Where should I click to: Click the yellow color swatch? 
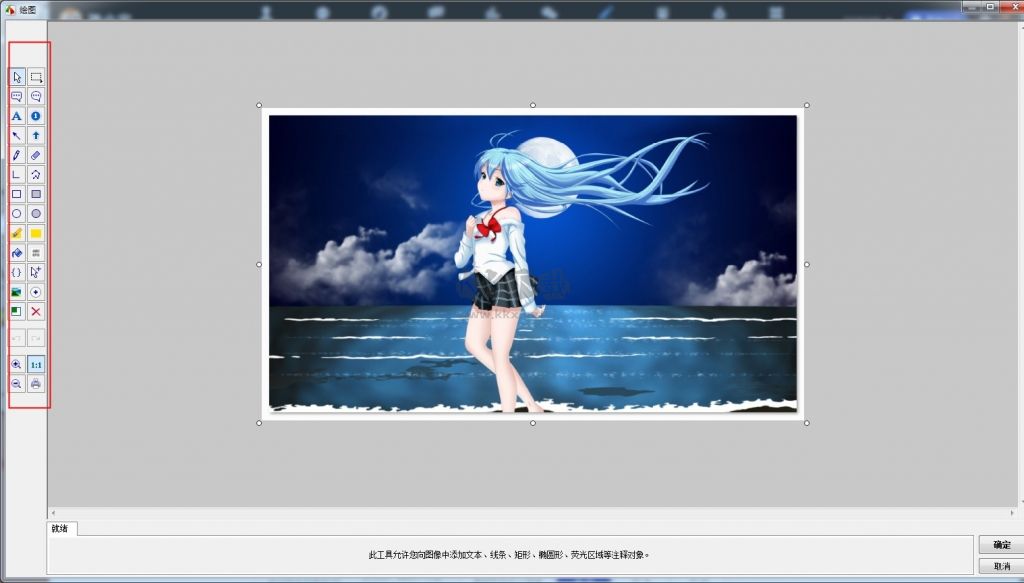click(x=35, y=233)
